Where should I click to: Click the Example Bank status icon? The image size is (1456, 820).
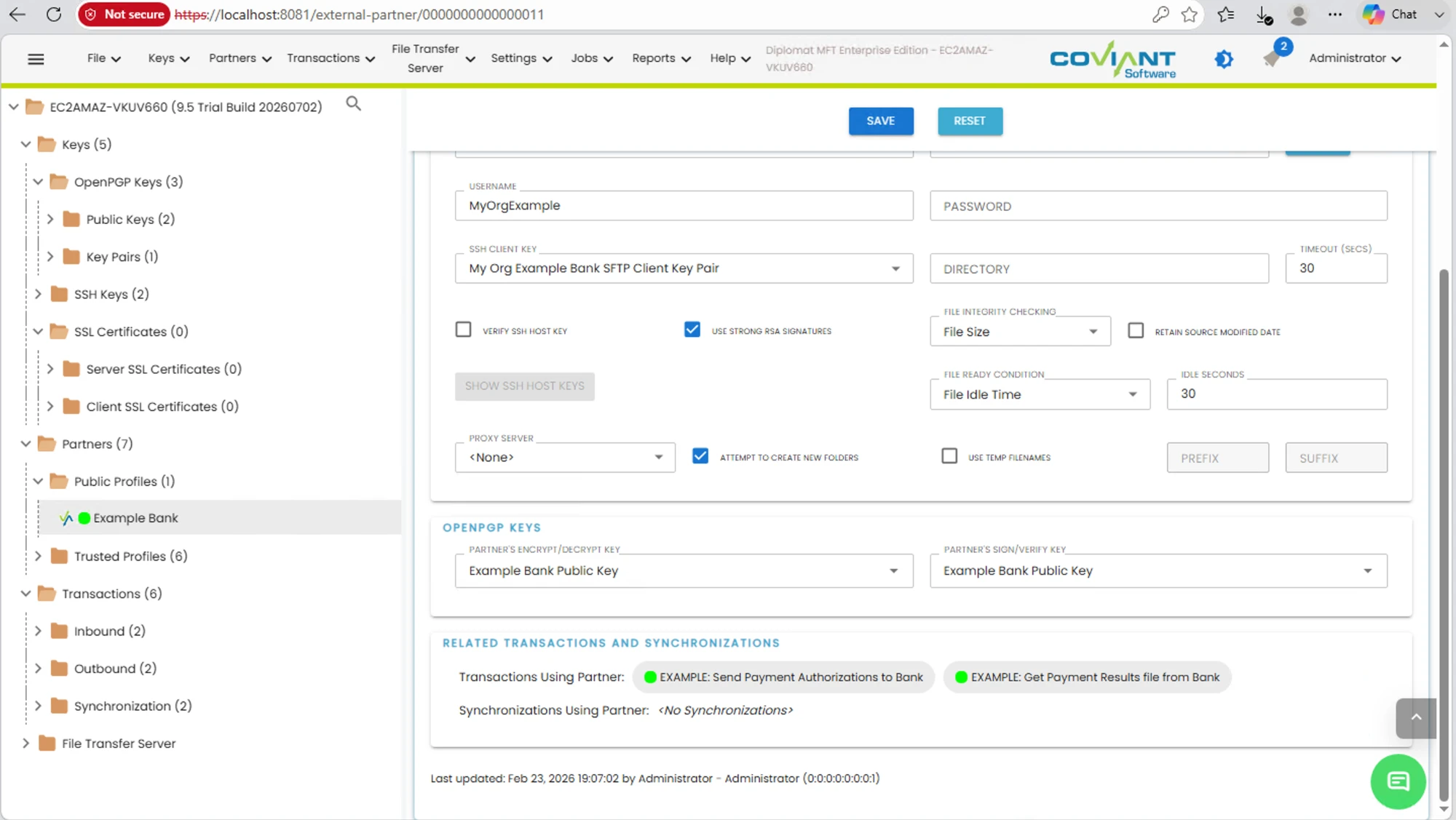[84, 518]
